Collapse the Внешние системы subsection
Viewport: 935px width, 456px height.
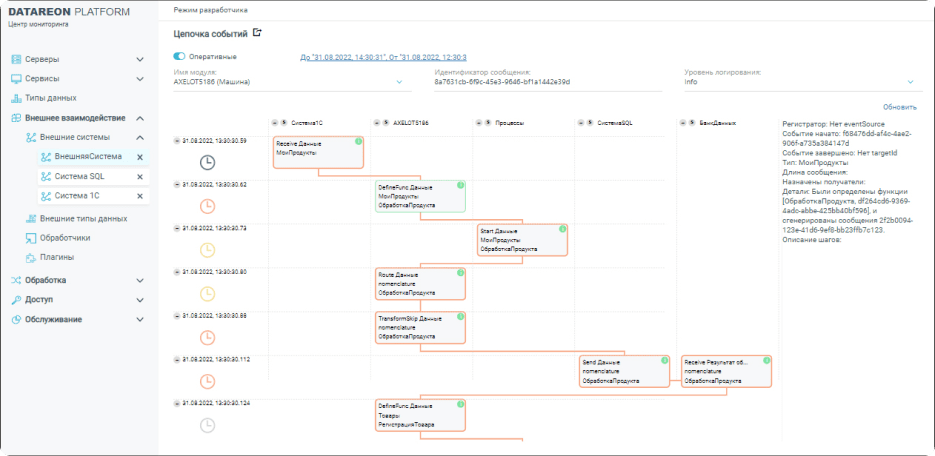tap(140, 138)
